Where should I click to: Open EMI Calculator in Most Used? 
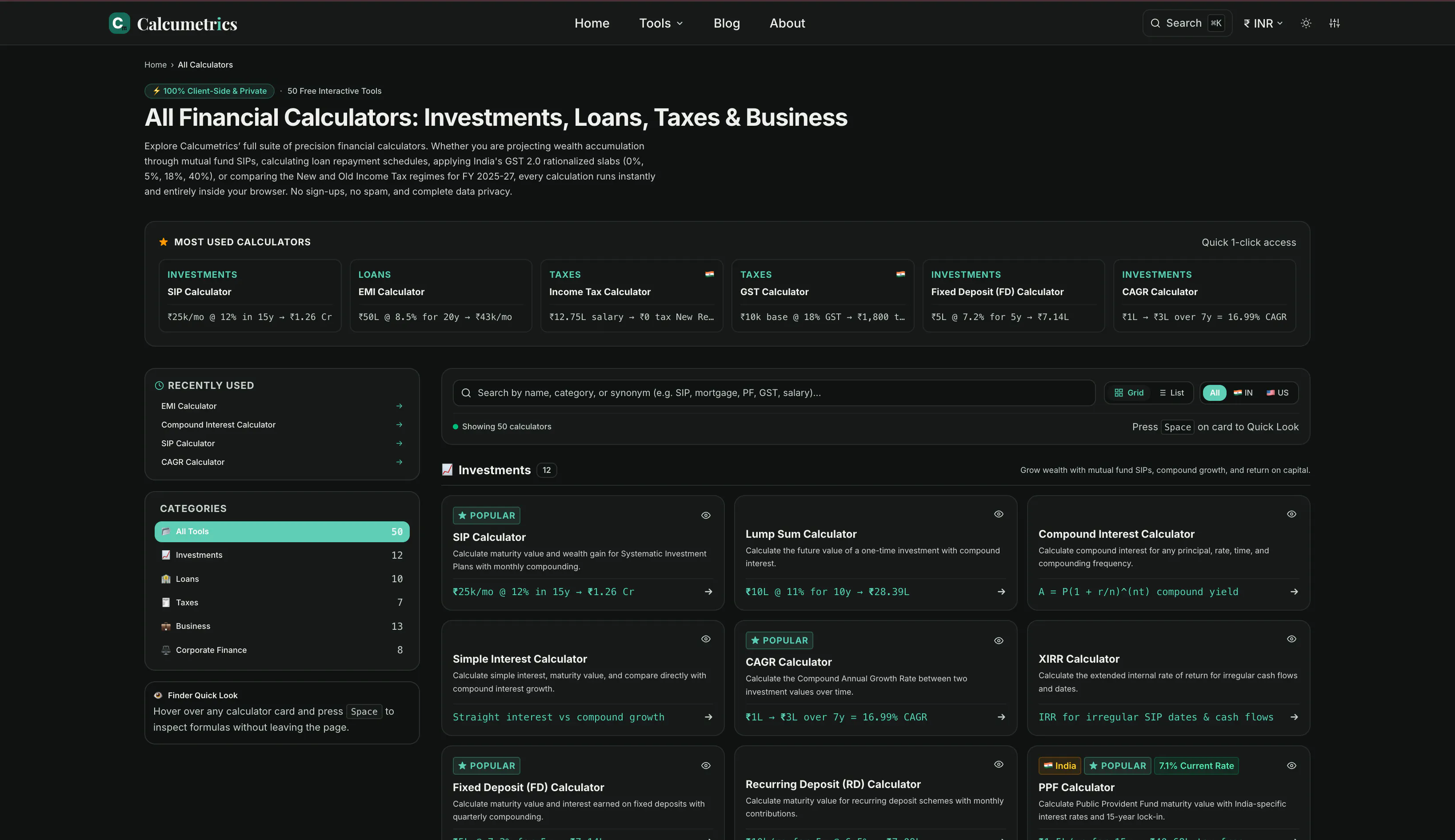[440, 296]
